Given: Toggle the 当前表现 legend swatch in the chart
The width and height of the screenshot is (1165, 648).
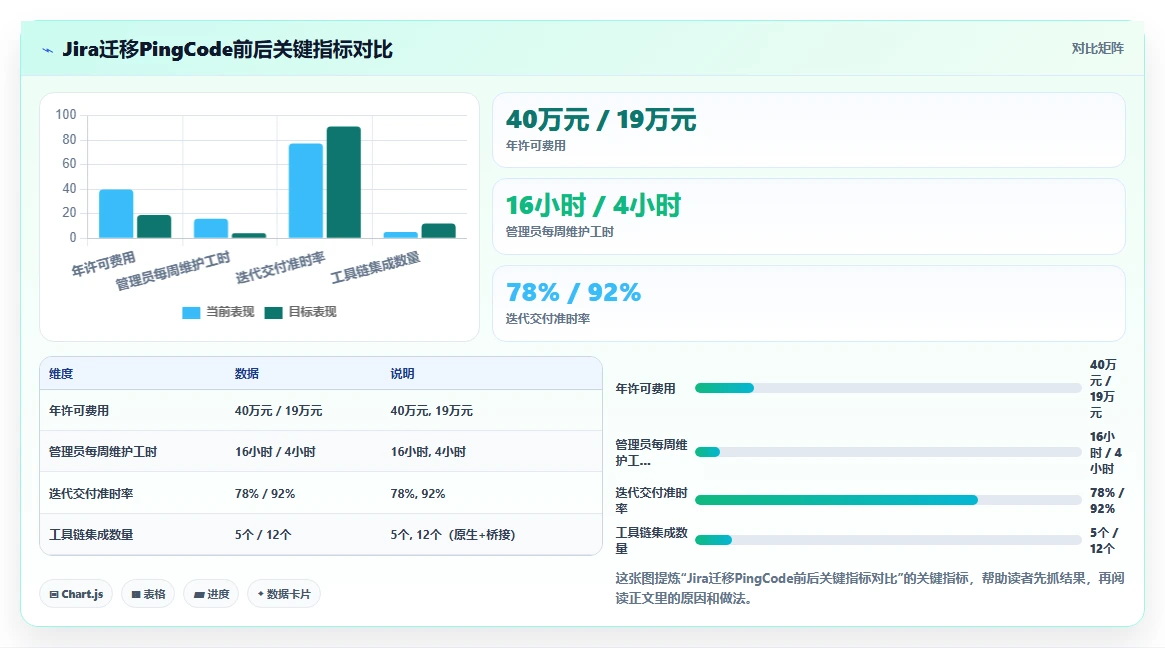Looking at the screenshot, I should click(191, 313).
